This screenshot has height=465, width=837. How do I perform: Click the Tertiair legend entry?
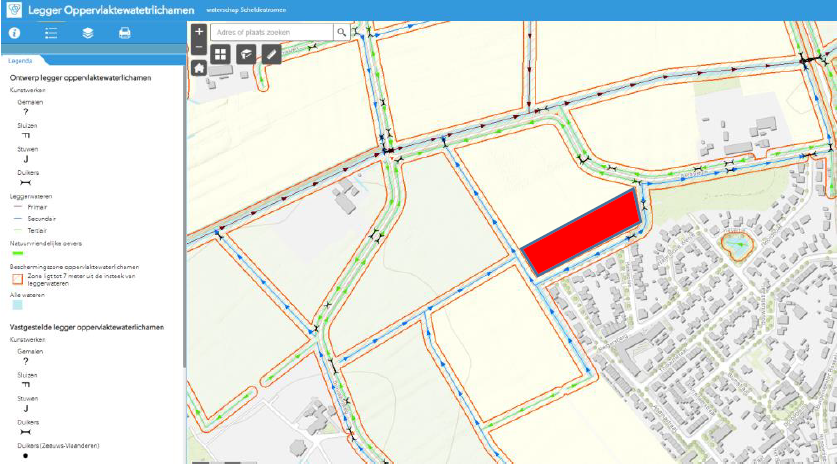coord(37,231)
